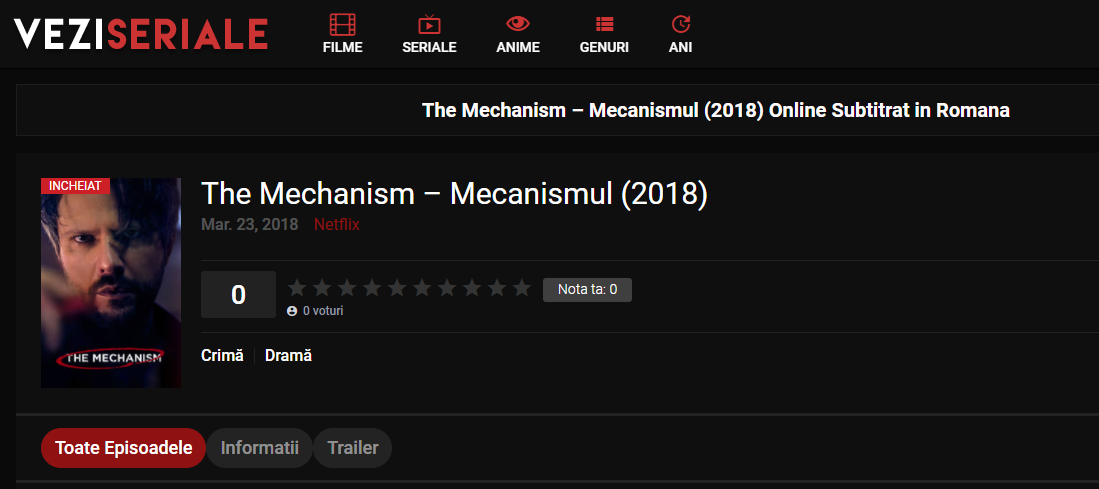Click the list icon above GENURI

(604, 25)
